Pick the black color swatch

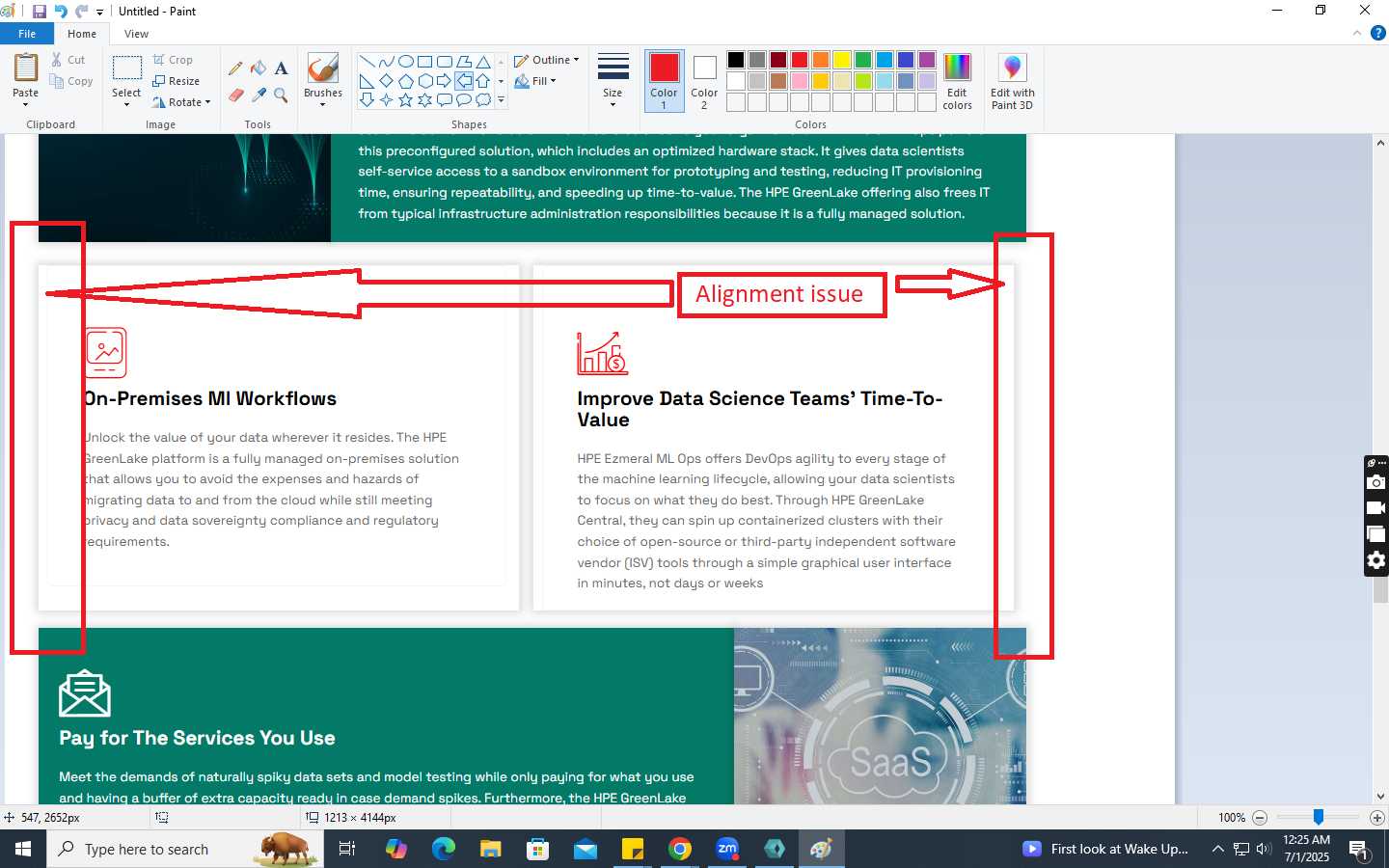(x=736, y=60)
